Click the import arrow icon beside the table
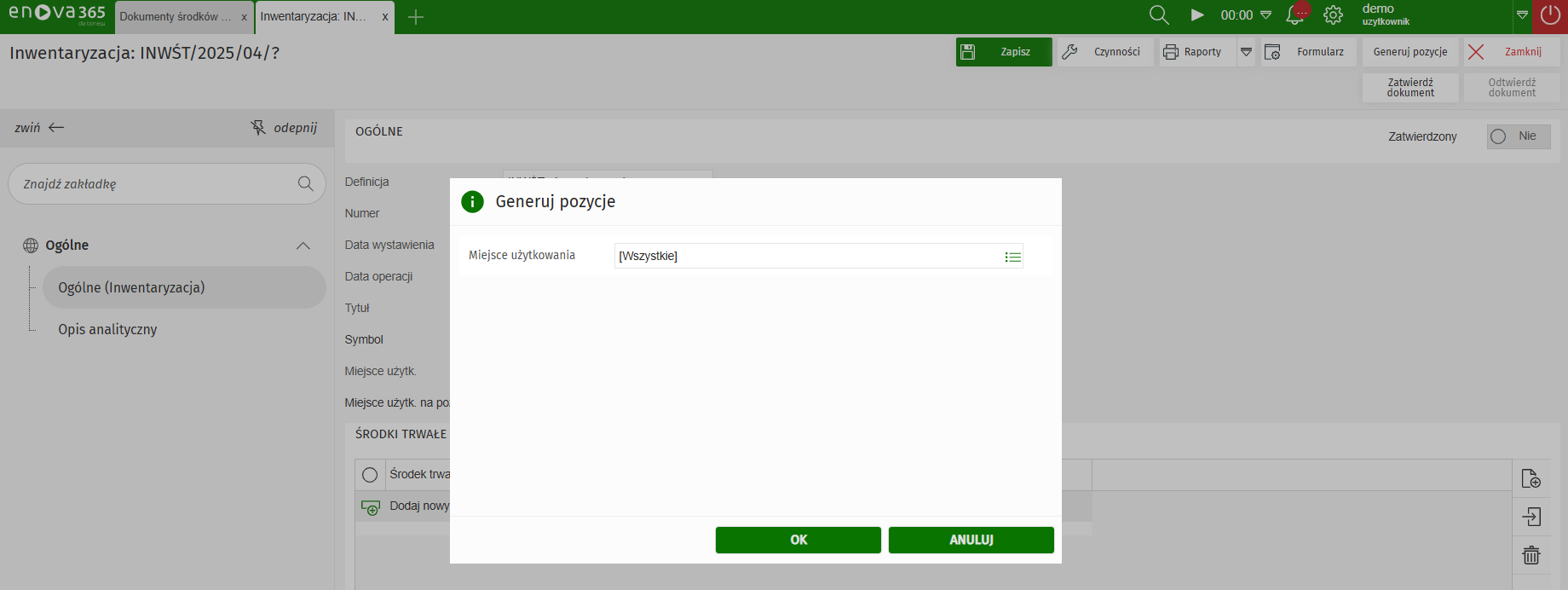1568x590 pixels. tap(1531, 517)
